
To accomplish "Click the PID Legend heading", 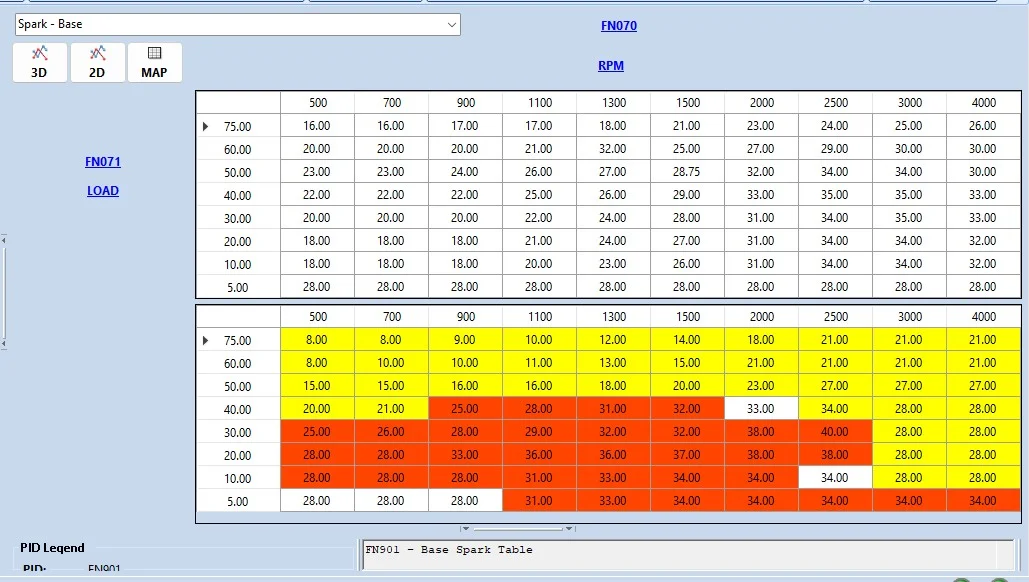I will point(52,548).
